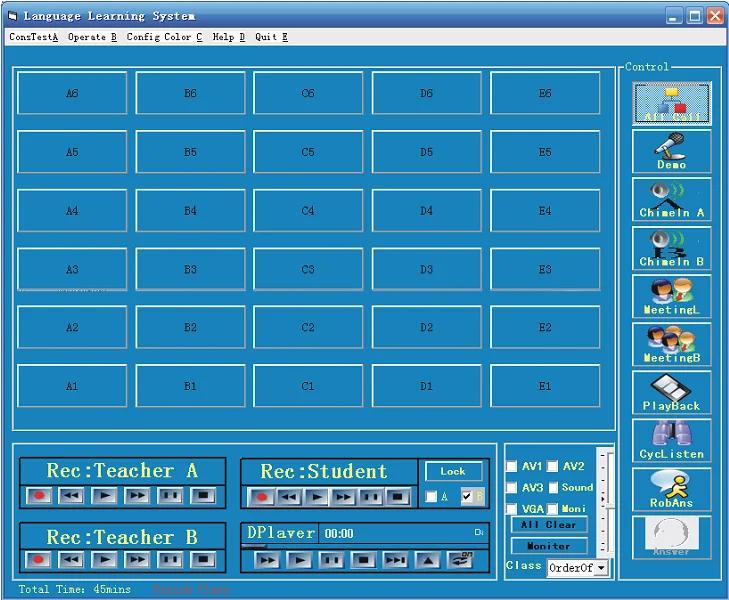Screen dimensions: 729x600
Task: Enable the AV1 checkbox
Action: pyautogui.click(x=512, y=467)
